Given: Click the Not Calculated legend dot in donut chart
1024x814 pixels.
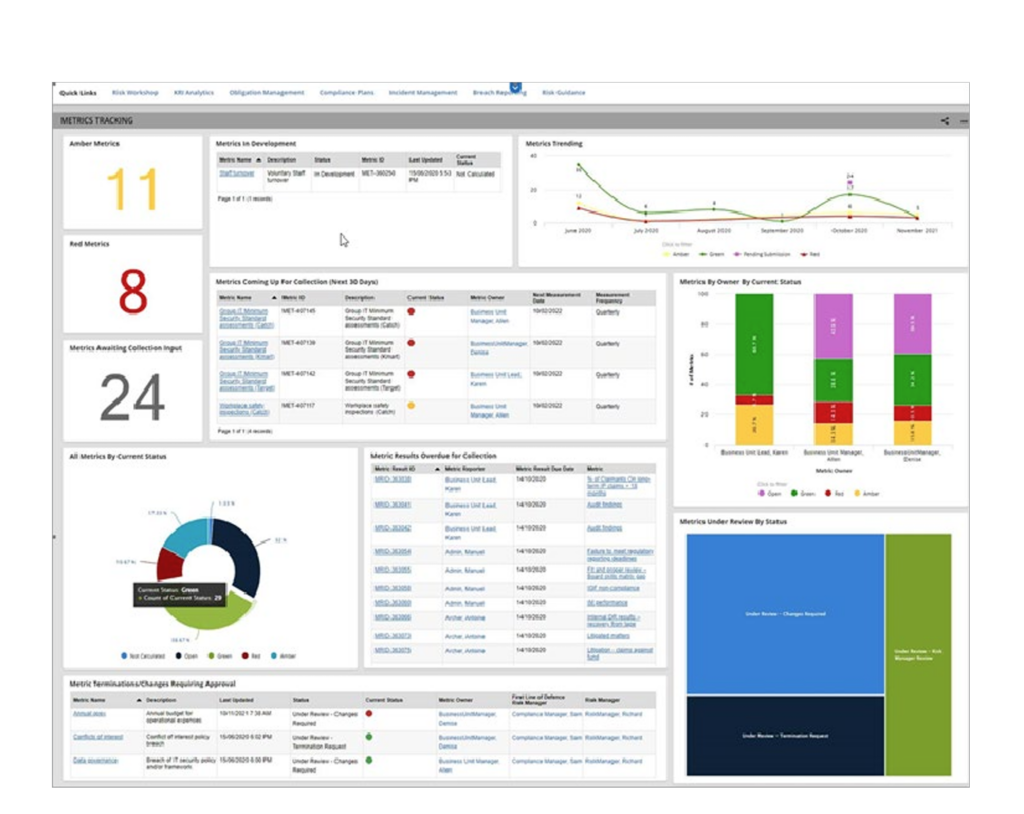Looking at the screenshot, I should (x=124, y=656).
